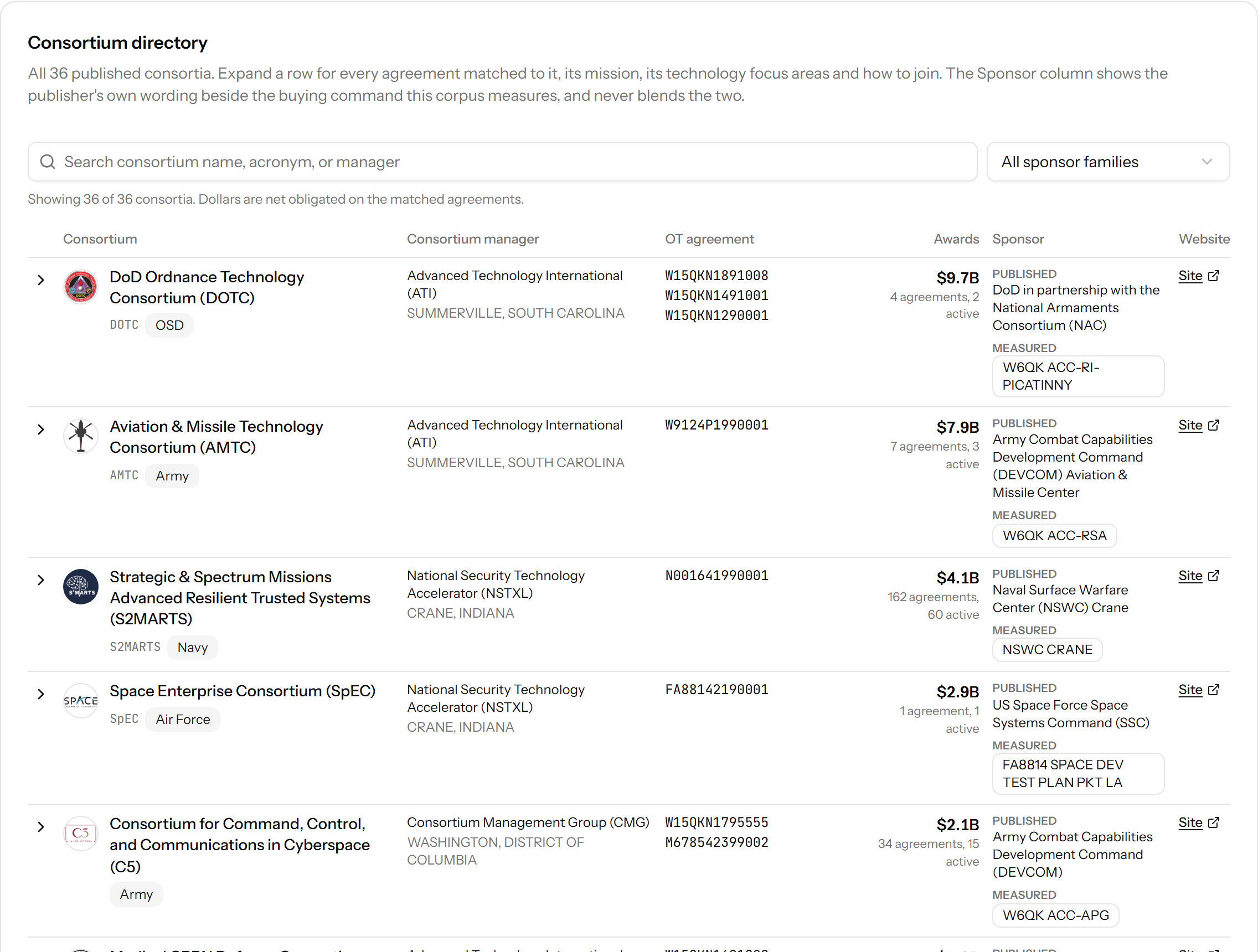Click the FA8814 SPACE DEV TEST badge
1258x952 pixels.
click(x=1078, y=774)
